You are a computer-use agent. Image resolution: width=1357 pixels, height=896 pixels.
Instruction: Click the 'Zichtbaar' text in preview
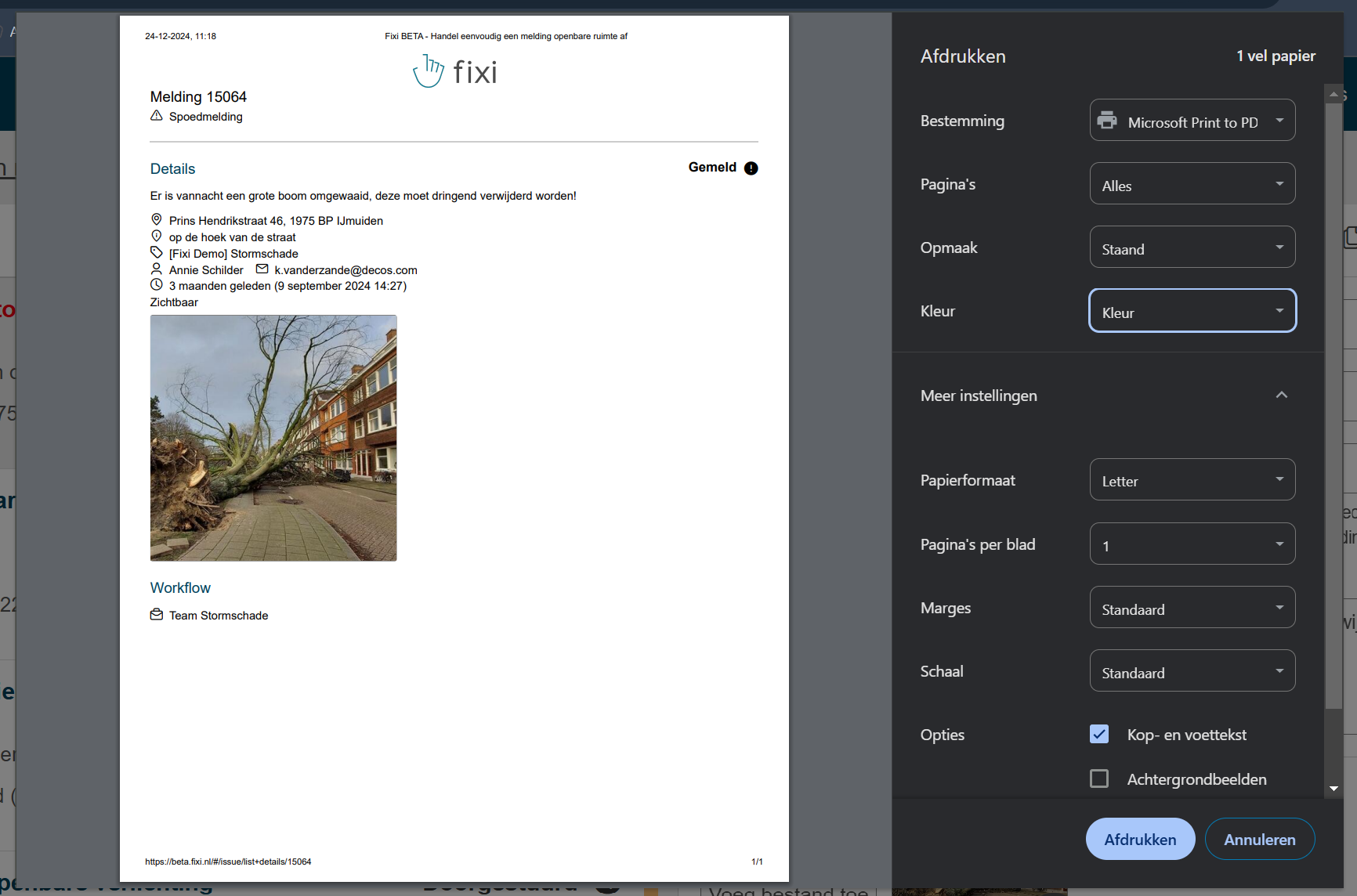point(174,302)
